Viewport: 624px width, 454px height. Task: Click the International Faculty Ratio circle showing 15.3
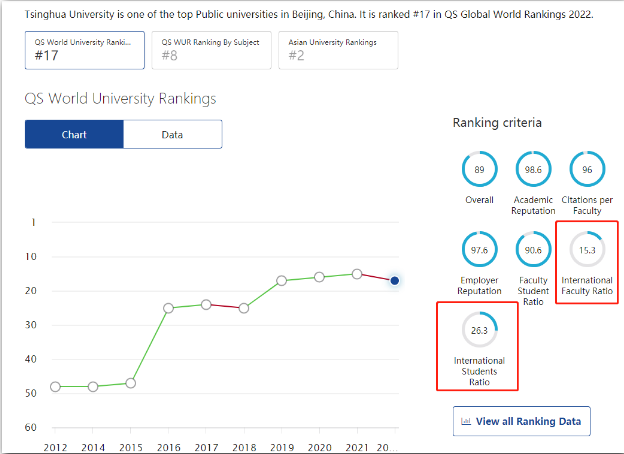pyautogui.click(x=587, y=249)
